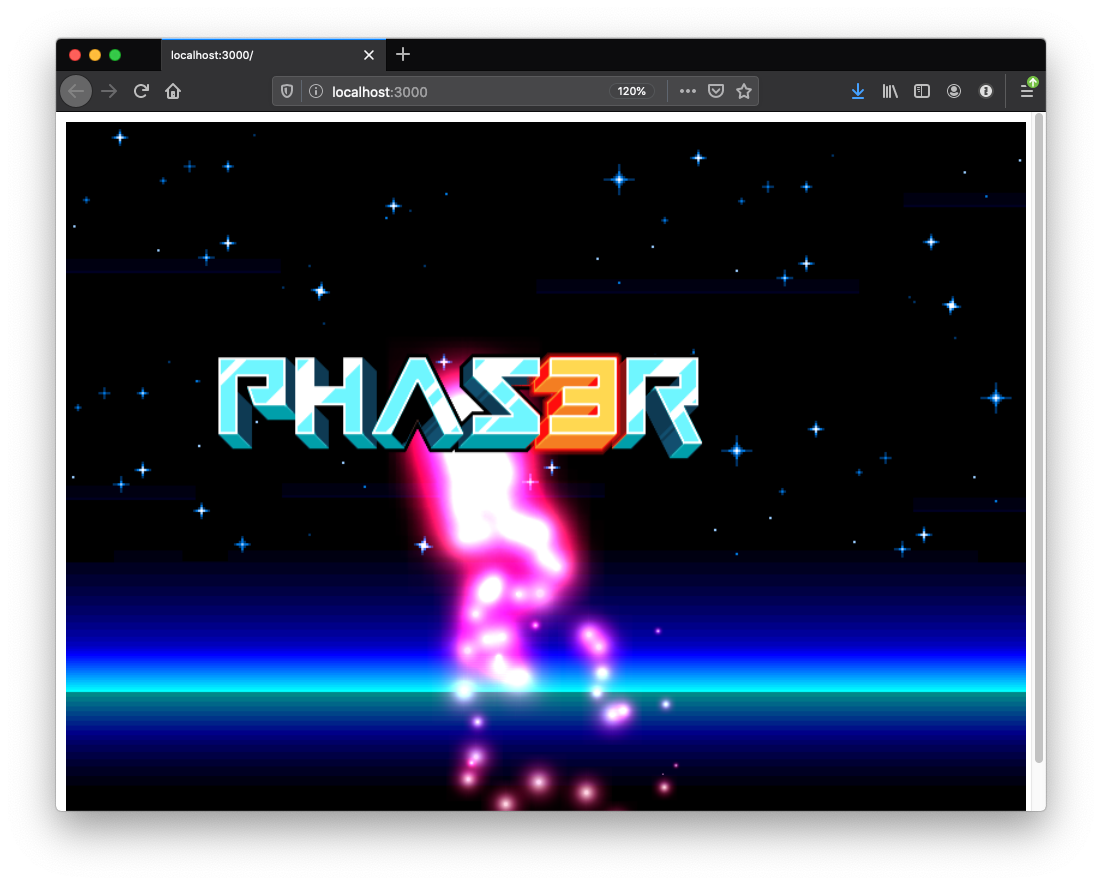
Task: Expand the site identity dropdown in address bar
Action: pos(315,91)
